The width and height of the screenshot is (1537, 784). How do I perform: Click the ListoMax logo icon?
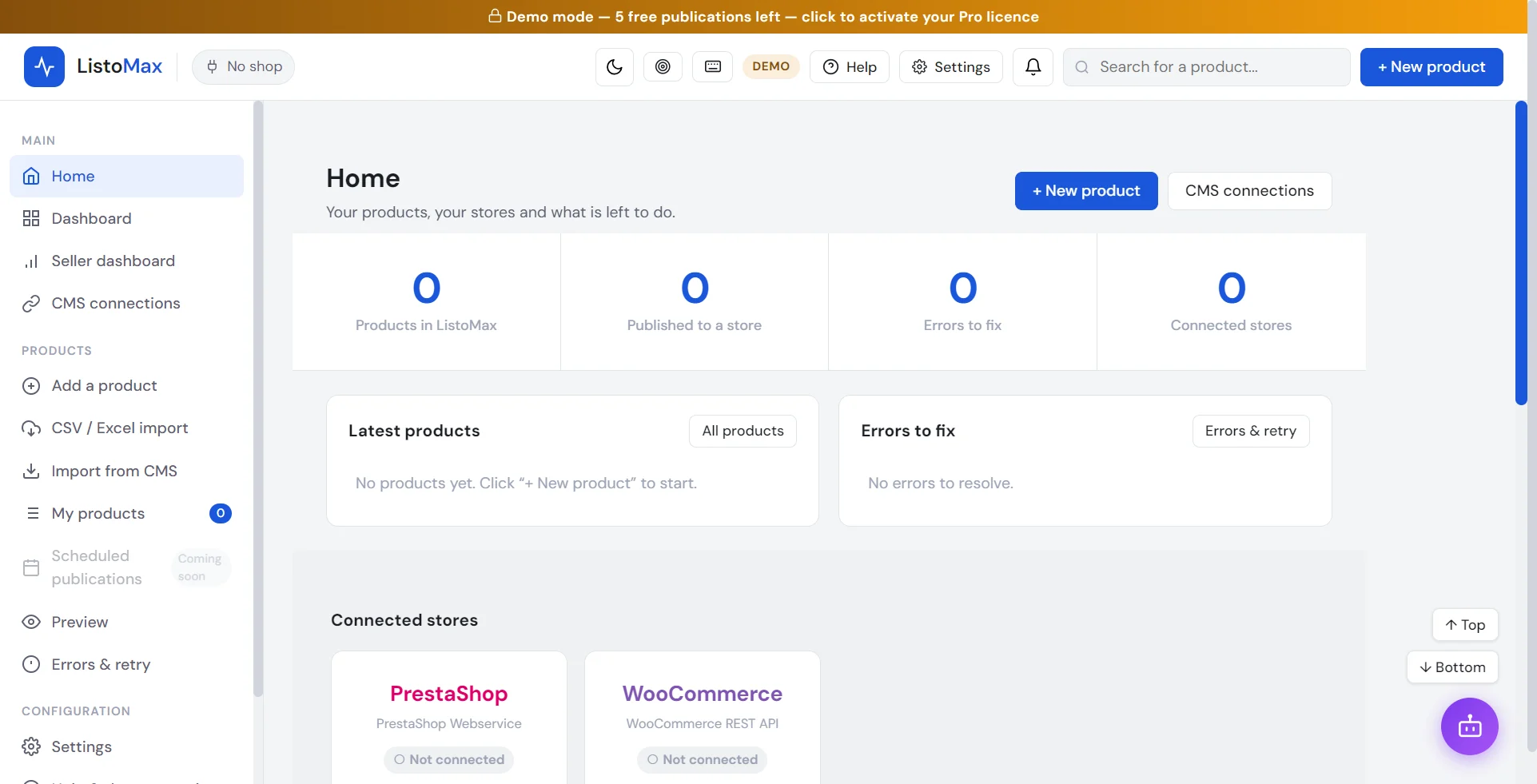[44, 66]
